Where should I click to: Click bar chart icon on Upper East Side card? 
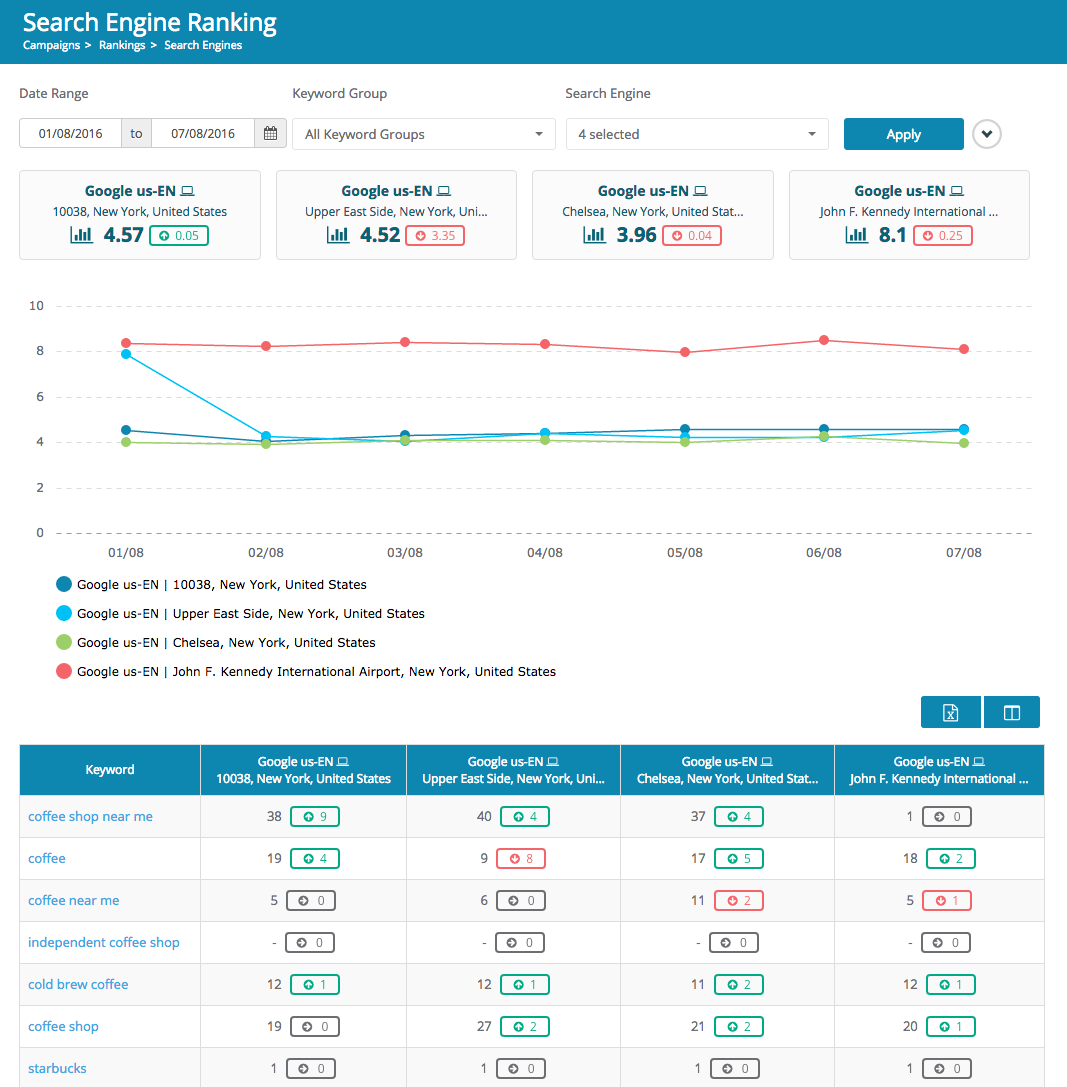click(x=338, y=235)
